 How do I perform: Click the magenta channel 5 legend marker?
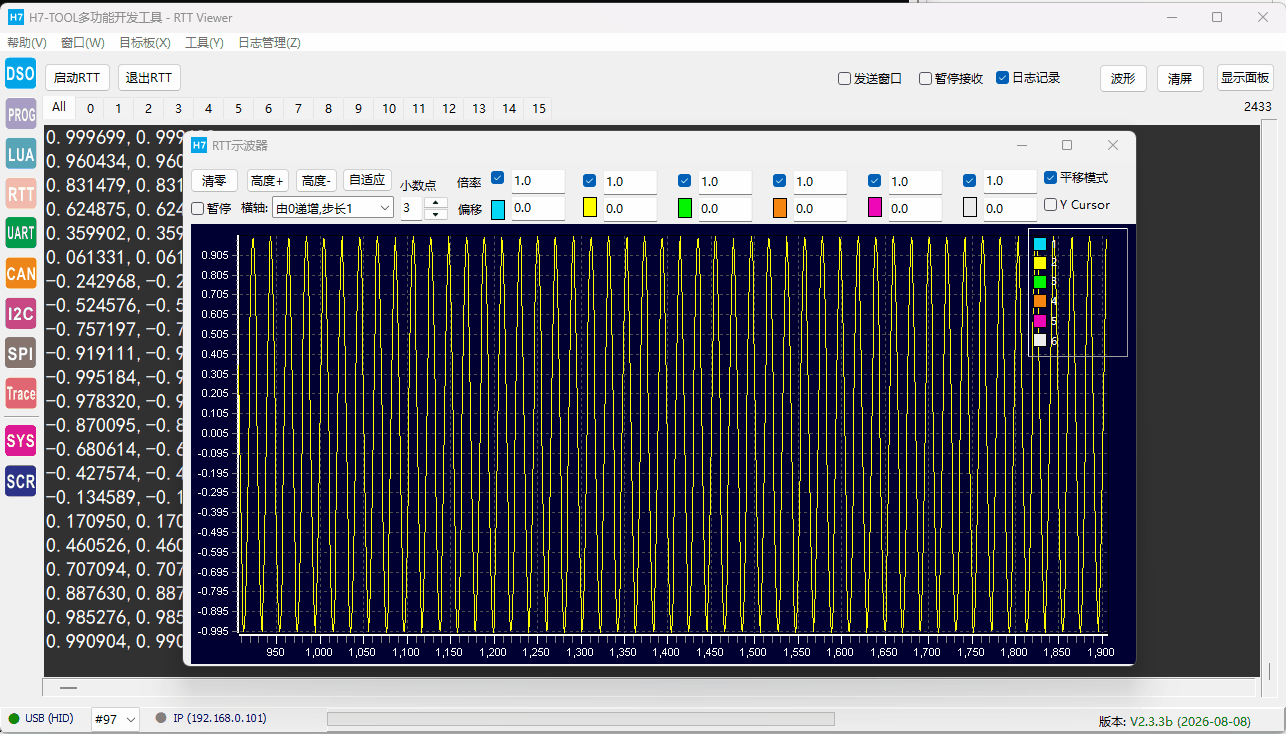[x=1040, y=321]
